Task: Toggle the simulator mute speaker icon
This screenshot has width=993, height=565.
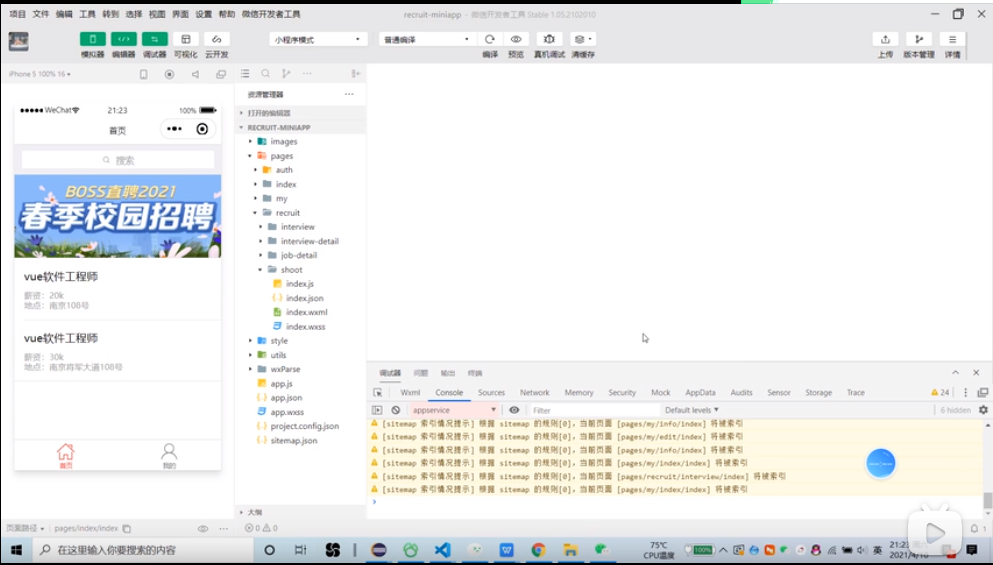Action: pos(195,74)
